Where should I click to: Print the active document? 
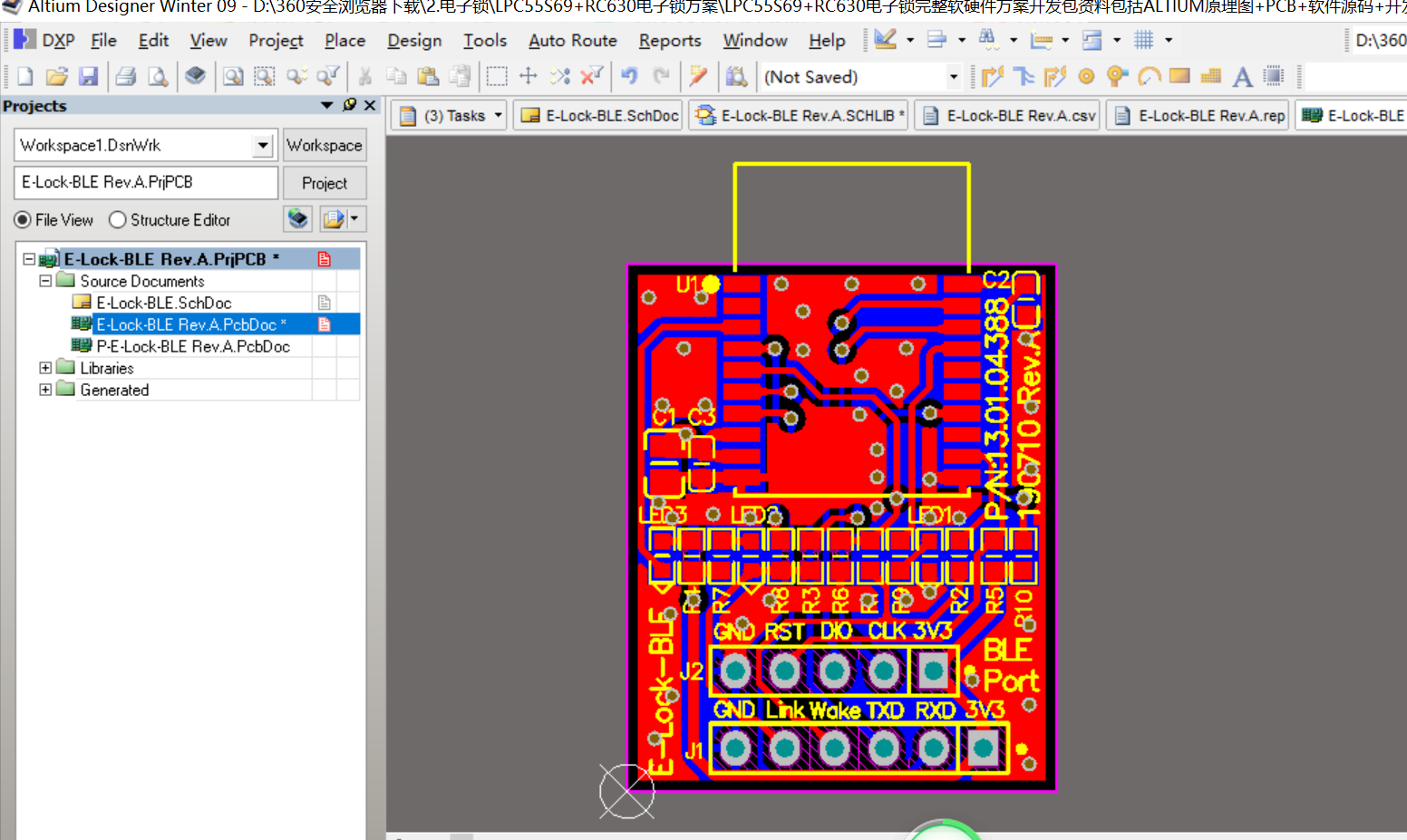coord(126,77)
